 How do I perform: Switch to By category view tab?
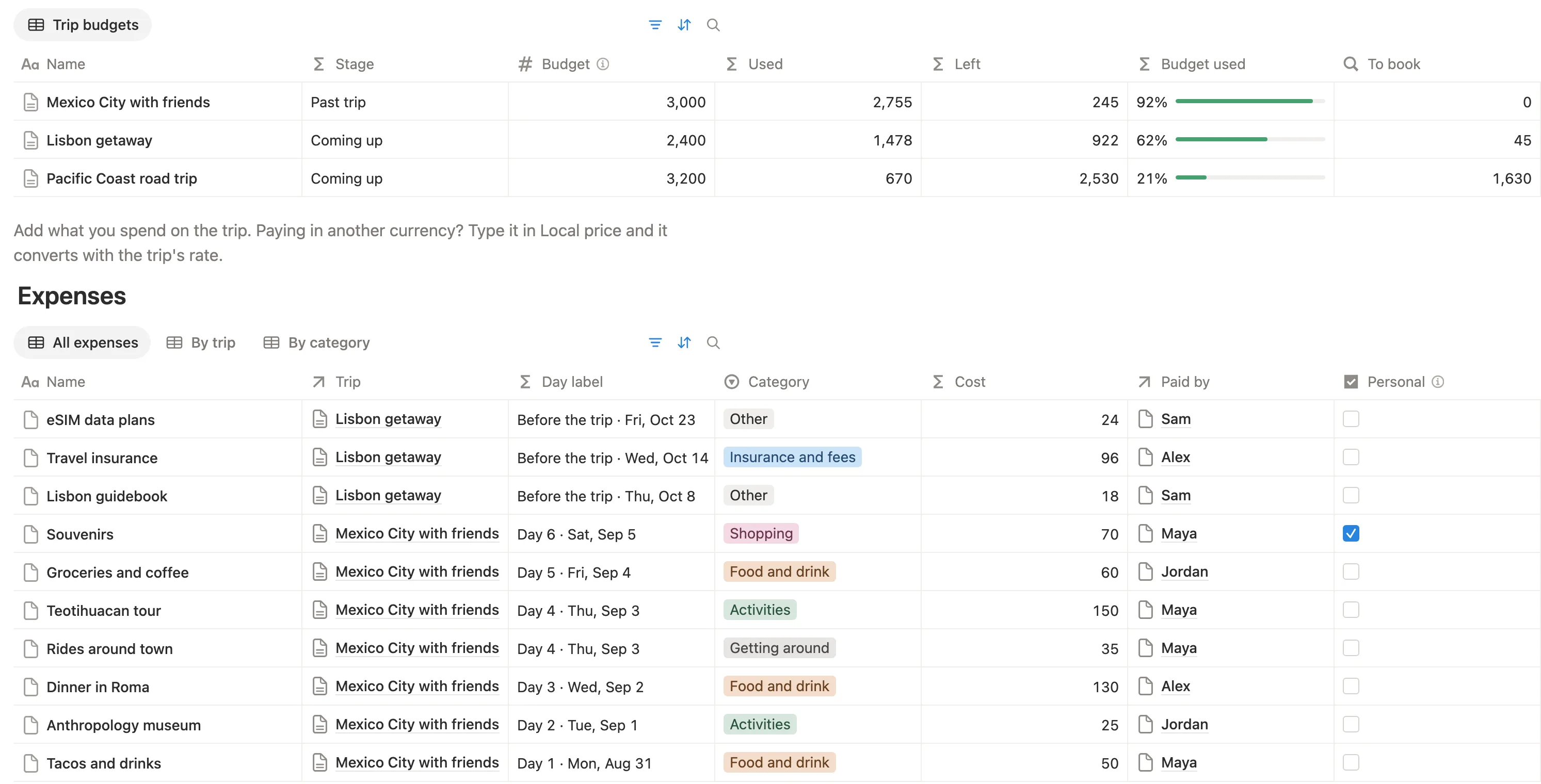tap(316, 342)
